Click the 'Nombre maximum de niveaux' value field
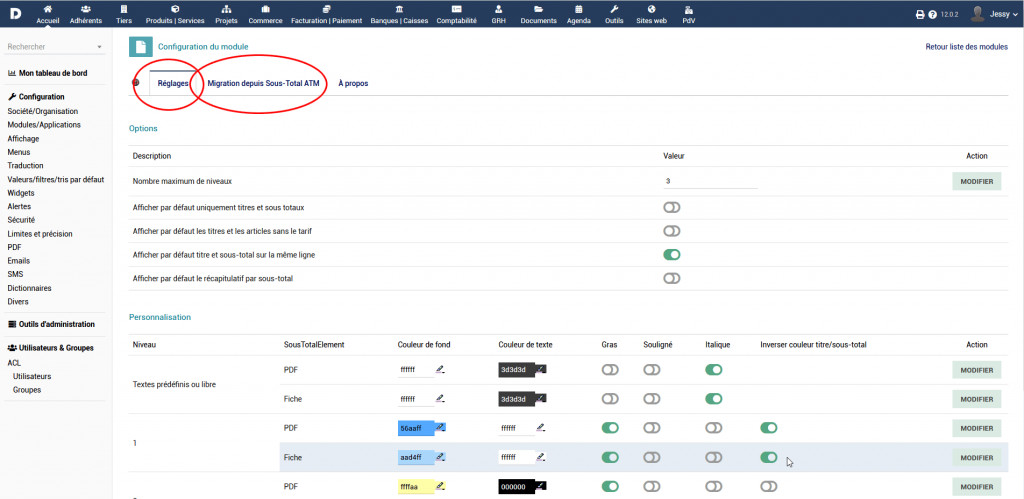1024x499 pixels. [708, 181]
